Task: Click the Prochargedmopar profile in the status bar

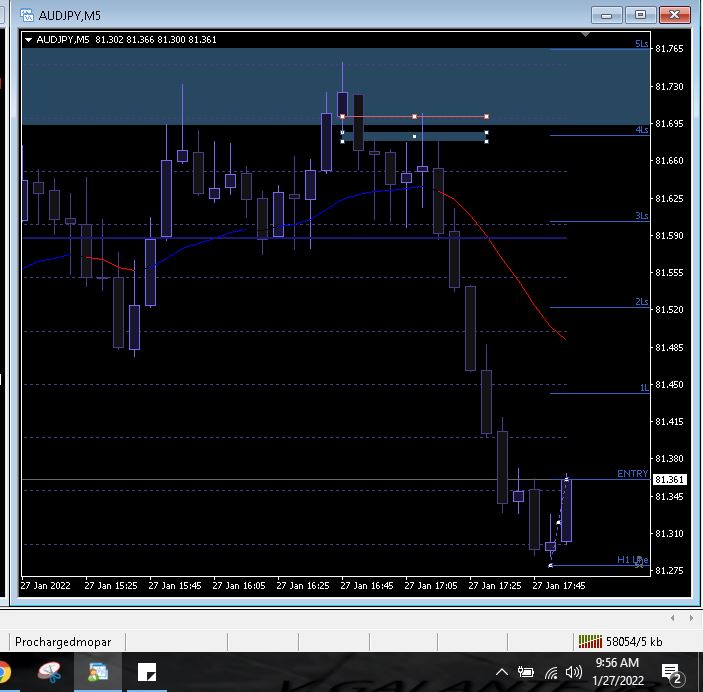Action: 63,642
